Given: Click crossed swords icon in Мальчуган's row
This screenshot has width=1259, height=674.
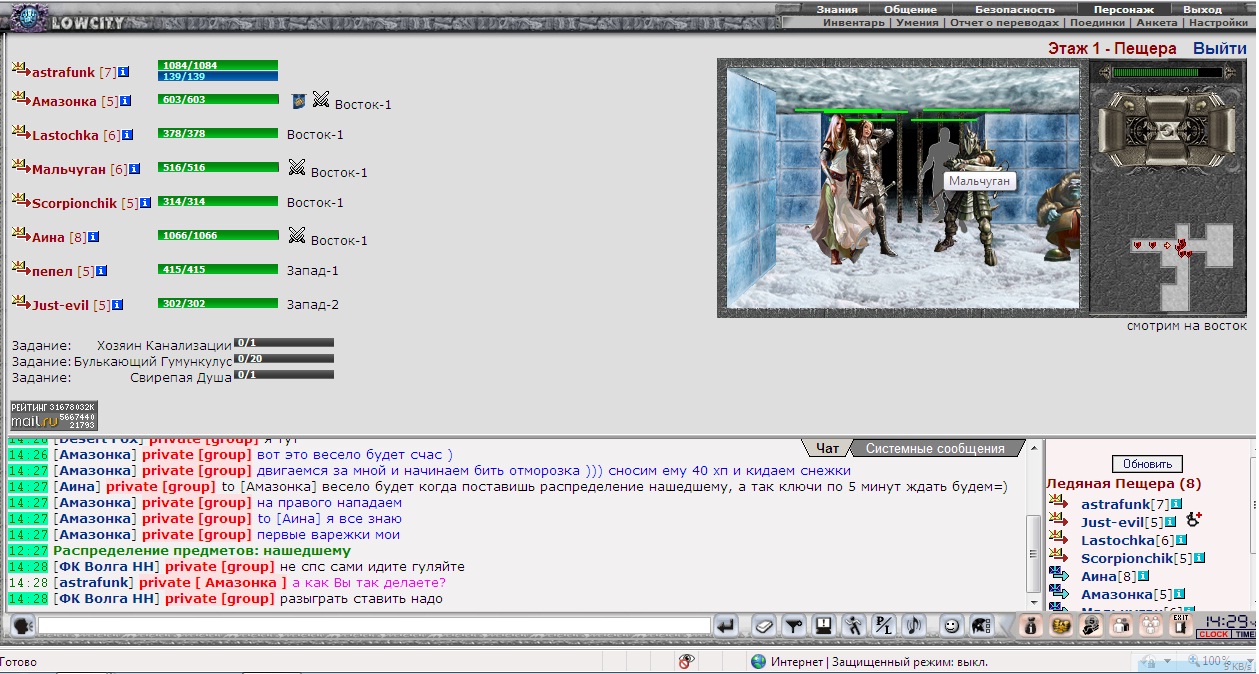Looking at the screenshot, I should [297, 168].
